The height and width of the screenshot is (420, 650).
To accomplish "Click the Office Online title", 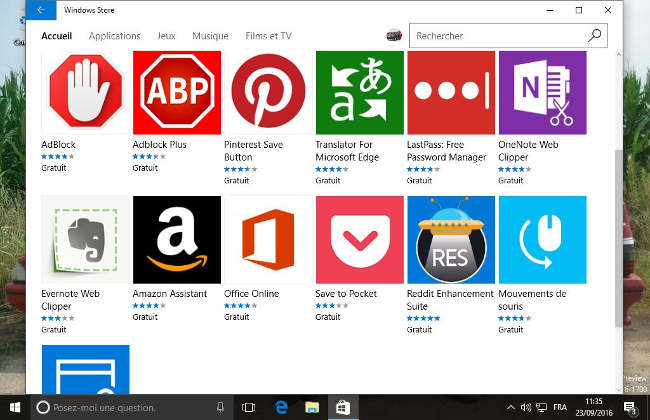I will (252, 294).
